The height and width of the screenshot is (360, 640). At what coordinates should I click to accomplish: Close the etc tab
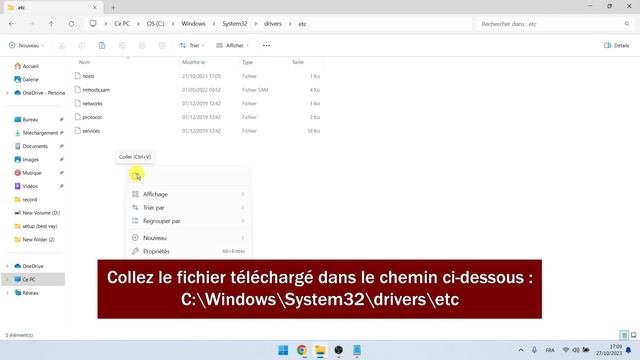(x=95, y=7)
